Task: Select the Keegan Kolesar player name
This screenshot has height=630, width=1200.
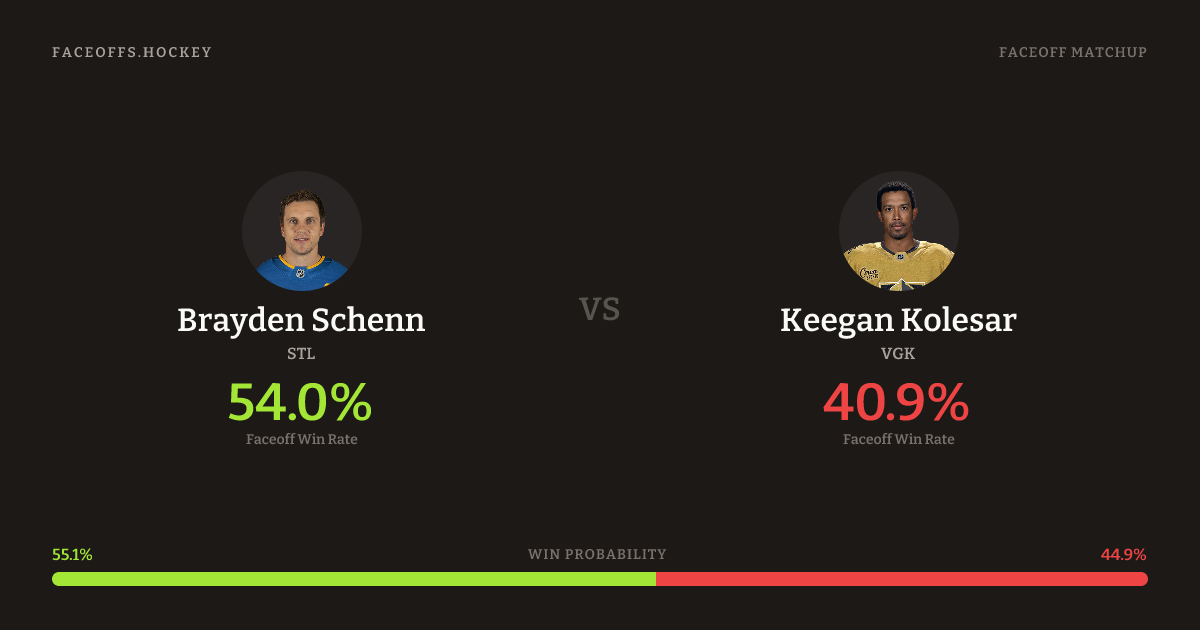Action: pyautogui.click(x=898, y=320)
